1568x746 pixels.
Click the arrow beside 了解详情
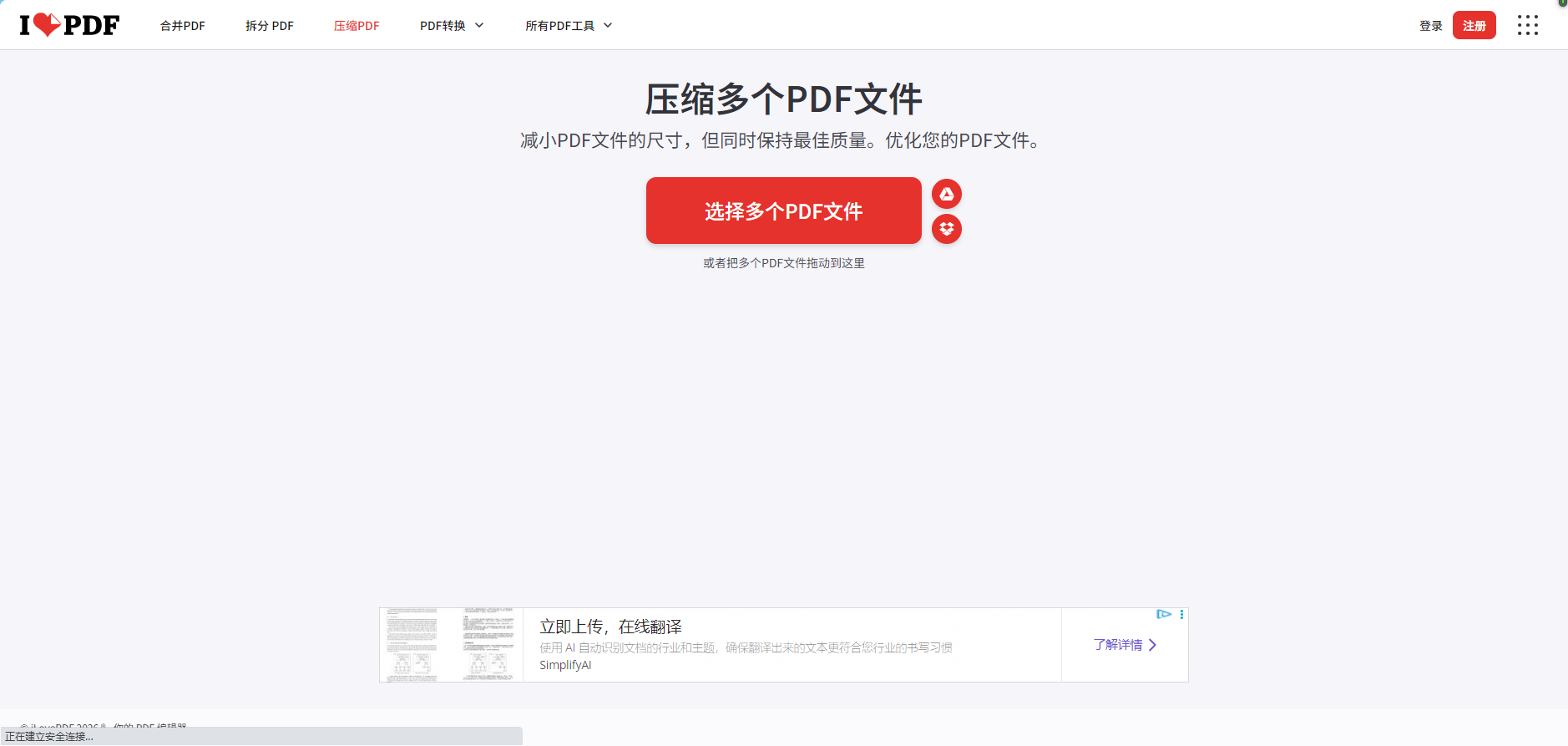pos(1153,645)
